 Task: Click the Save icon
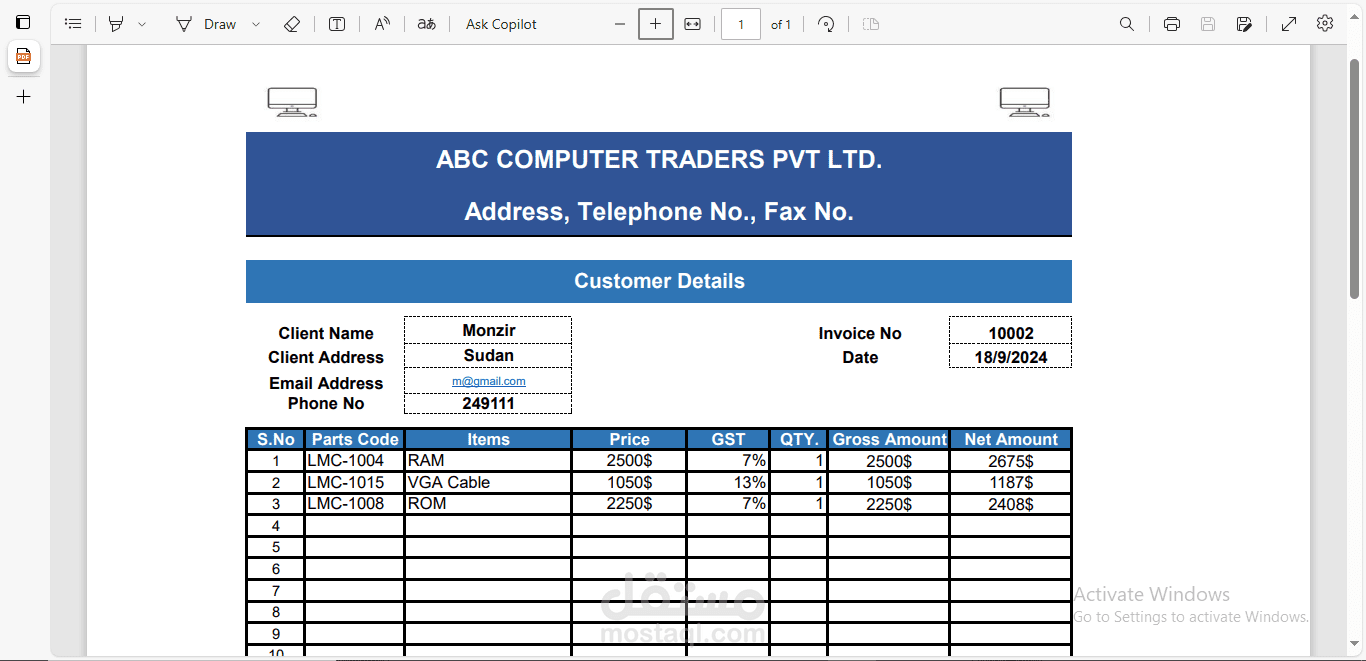[x=1208, y=24]
